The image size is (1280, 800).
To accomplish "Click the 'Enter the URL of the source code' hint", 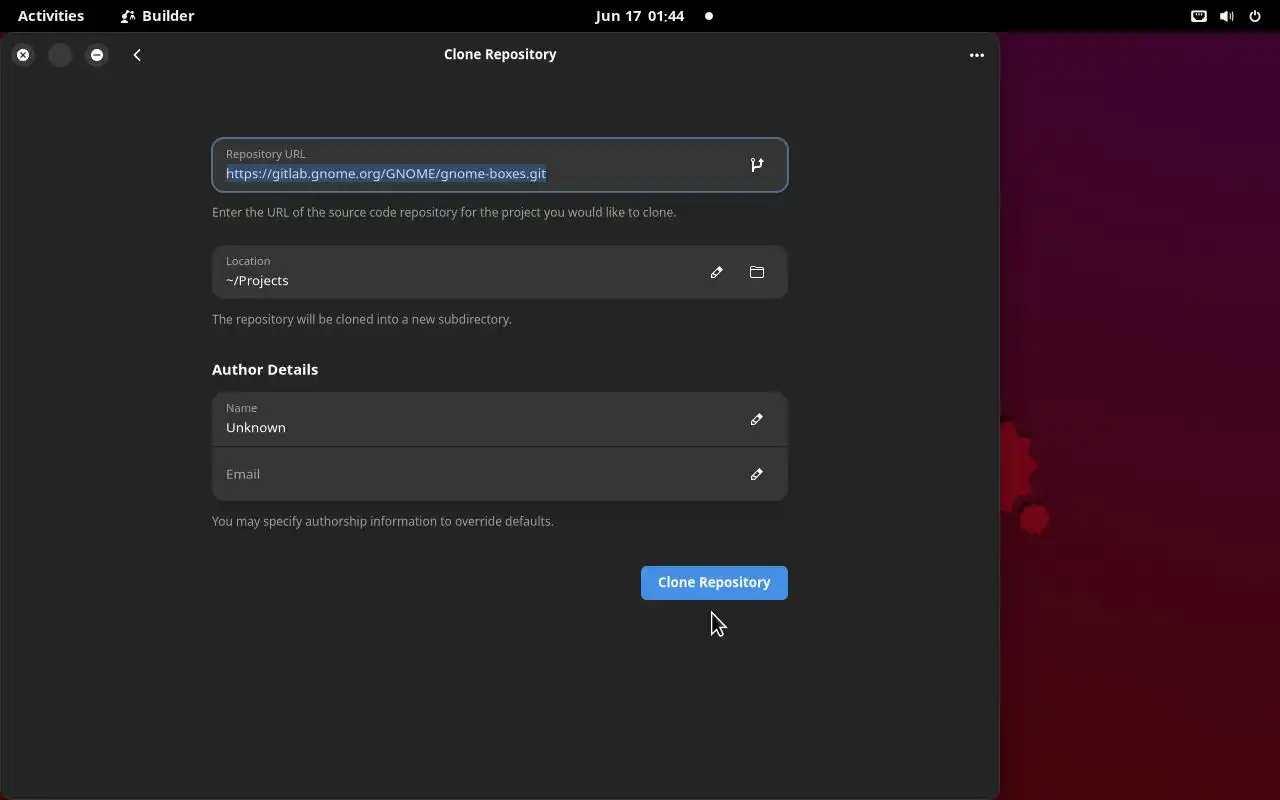I will coord(444,212).
